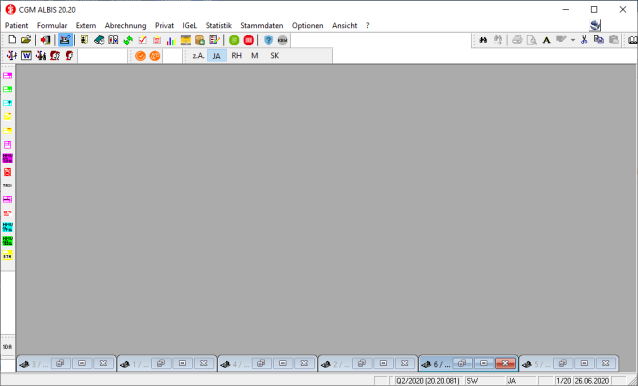Open the ? help menu
Screen dimensions: 638x386
coord(367,26)
